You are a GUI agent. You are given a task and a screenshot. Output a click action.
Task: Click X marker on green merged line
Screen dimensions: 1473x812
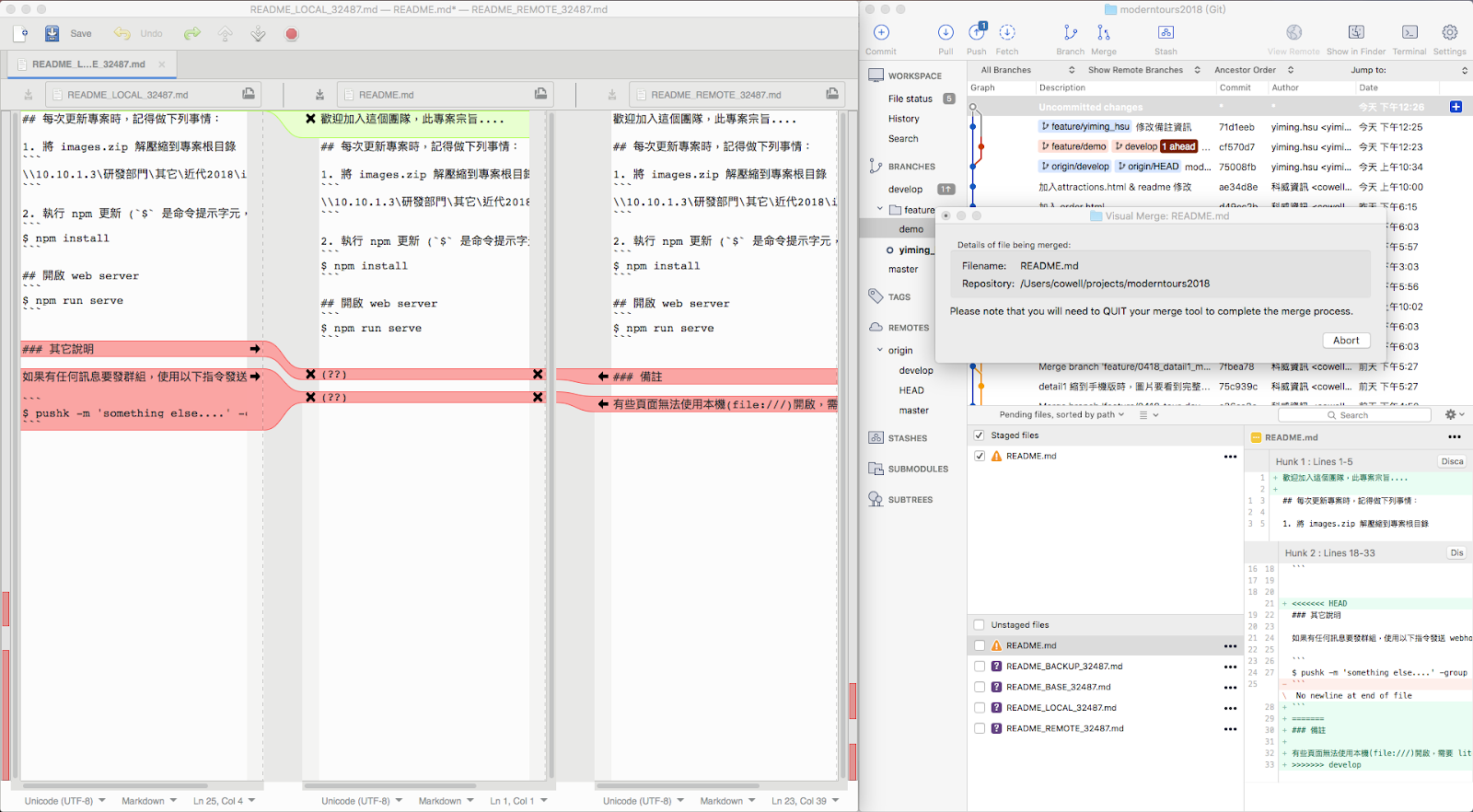pos(310,119)
